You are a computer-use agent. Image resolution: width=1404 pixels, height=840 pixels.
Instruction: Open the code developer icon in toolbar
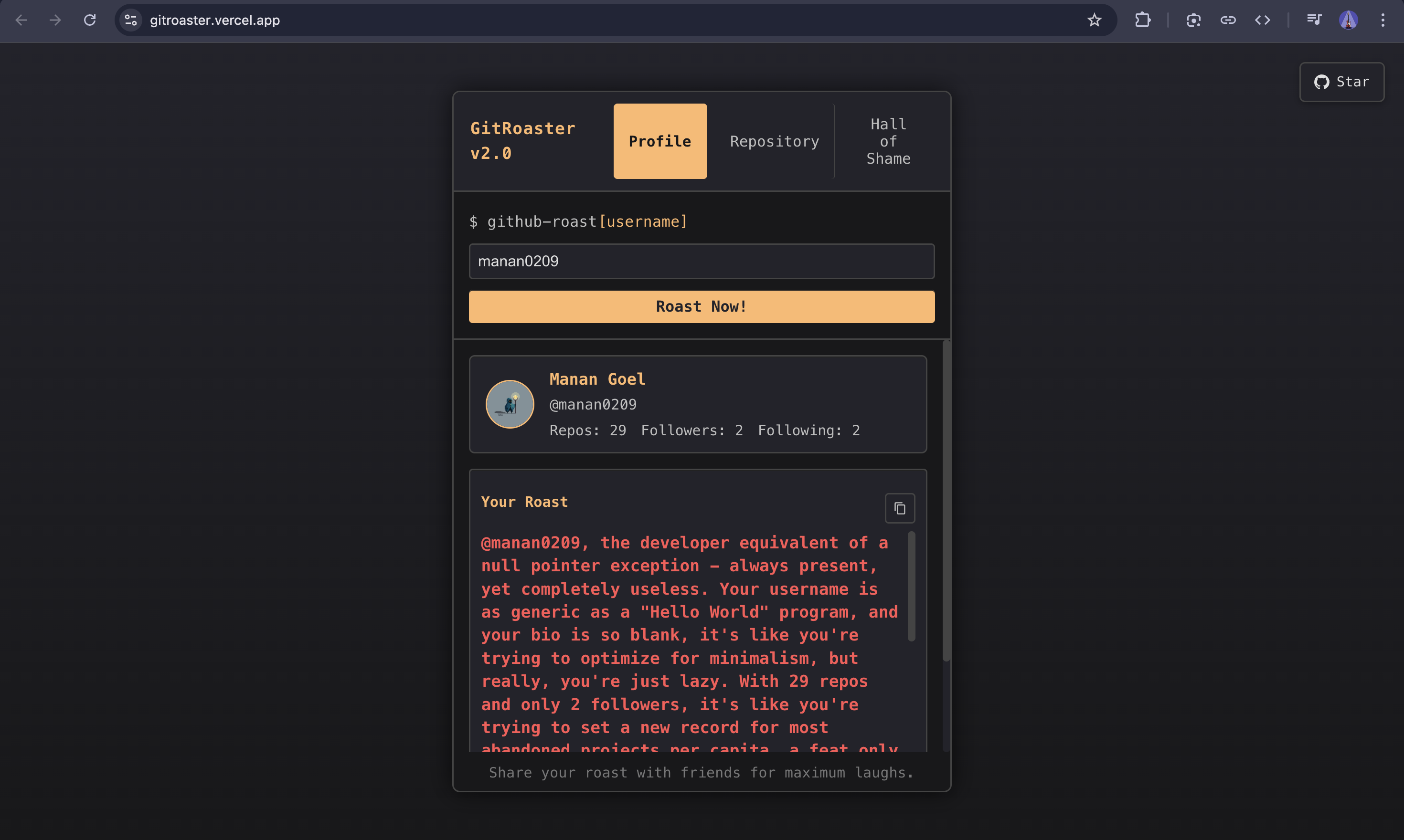(1263, 20)
